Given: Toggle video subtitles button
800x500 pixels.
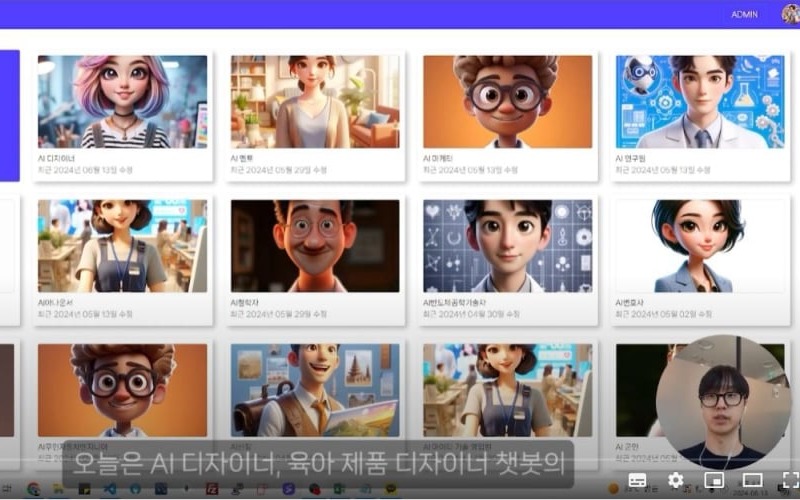Looking at the screenshot, I should coord(637,480).
